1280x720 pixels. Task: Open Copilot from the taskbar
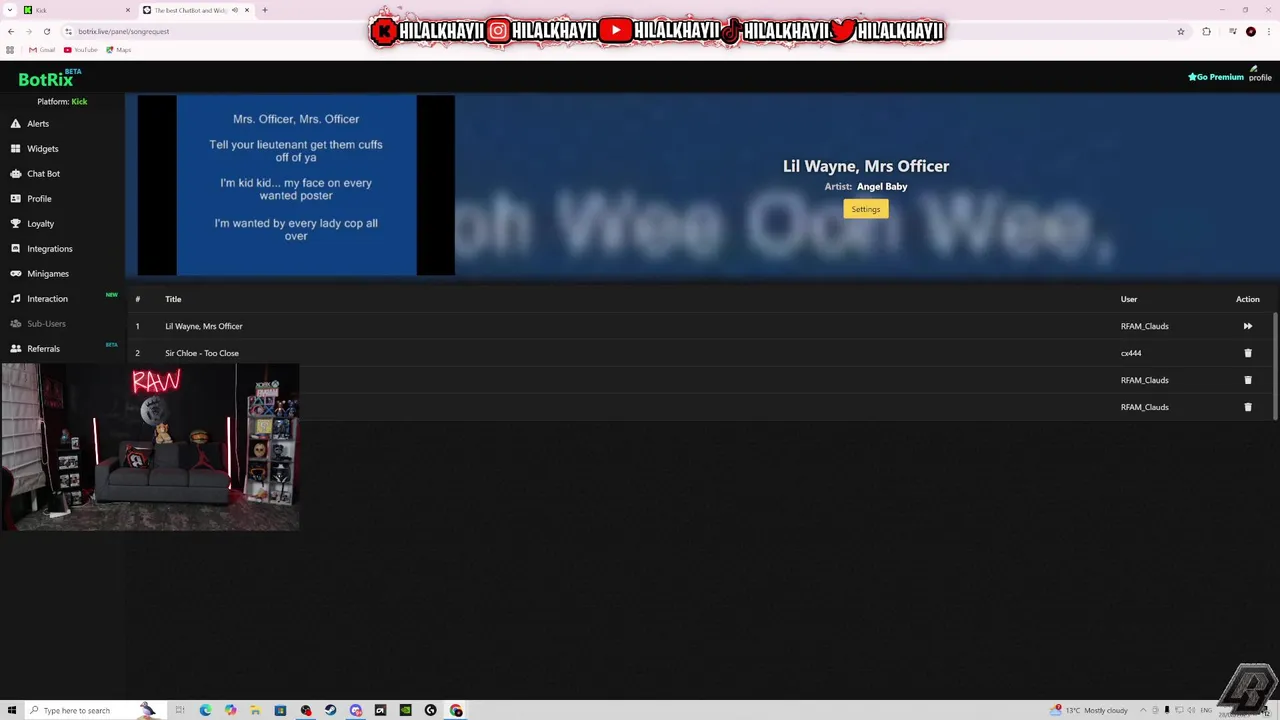point(230,710)
